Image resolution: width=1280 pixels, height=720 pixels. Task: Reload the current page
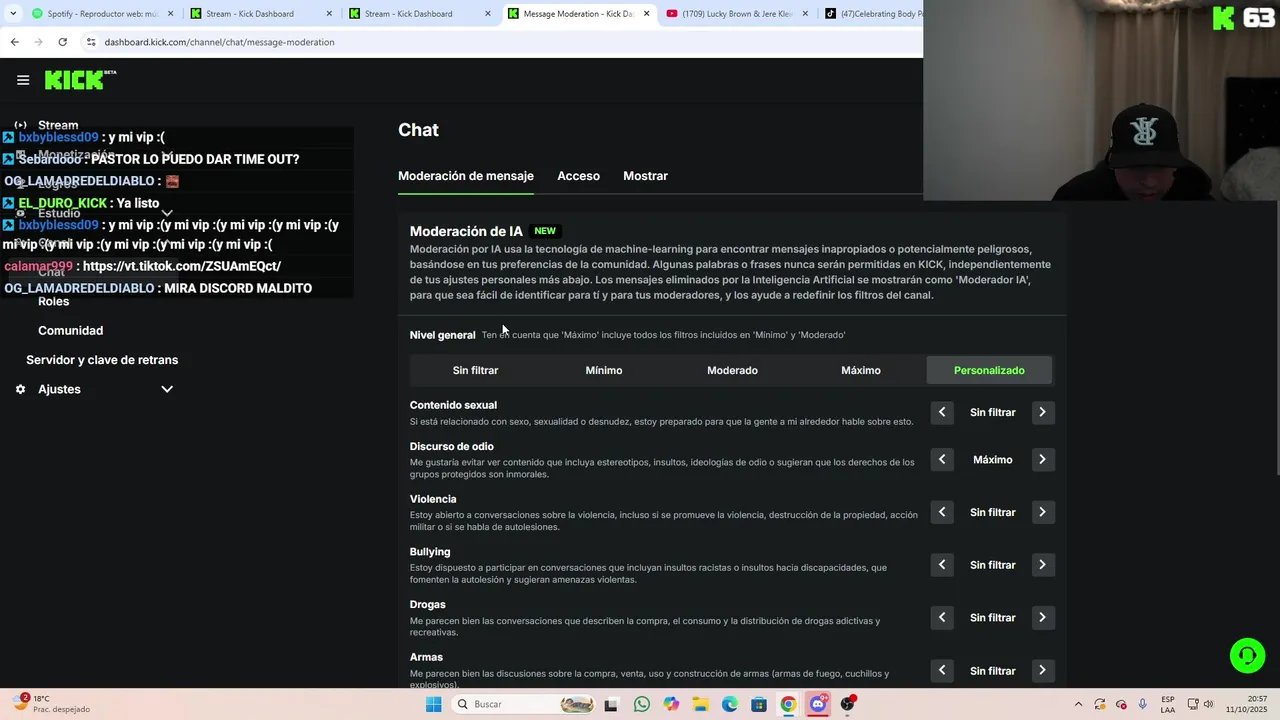pyautogui.click(x=62, y=42)
